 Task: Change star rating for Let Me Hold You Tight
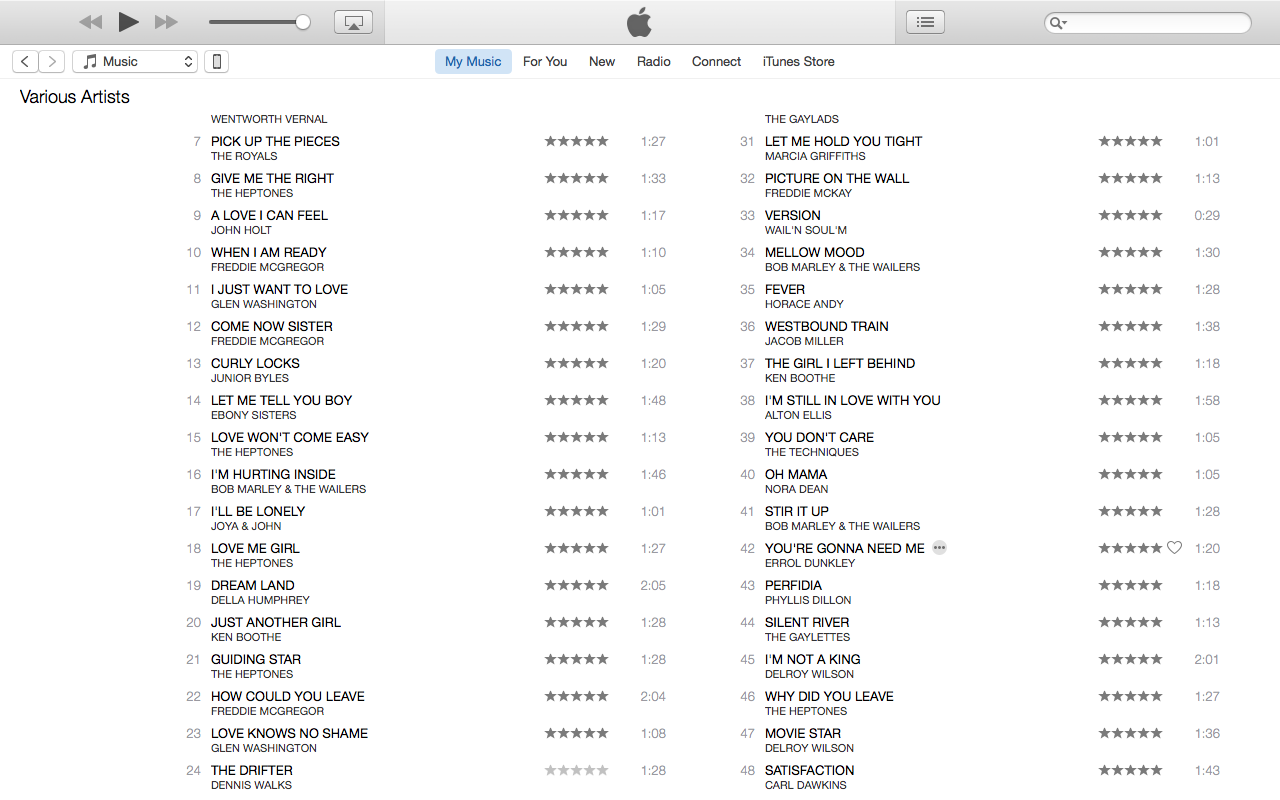pos(1130,141)
